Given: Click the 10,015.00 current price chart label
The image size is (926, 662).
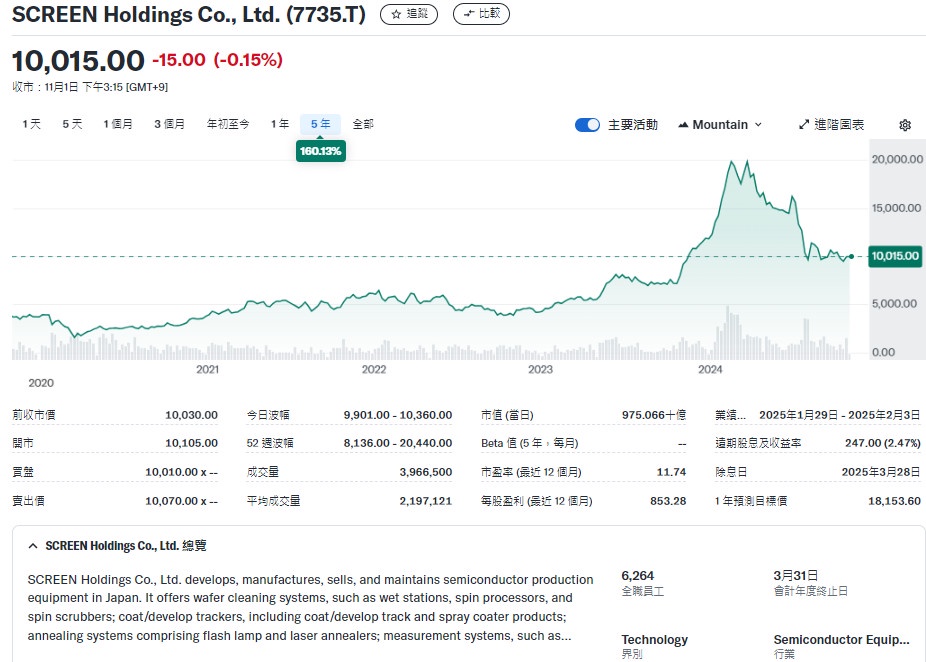Looking at the screenshot, I should pos(895,256).
